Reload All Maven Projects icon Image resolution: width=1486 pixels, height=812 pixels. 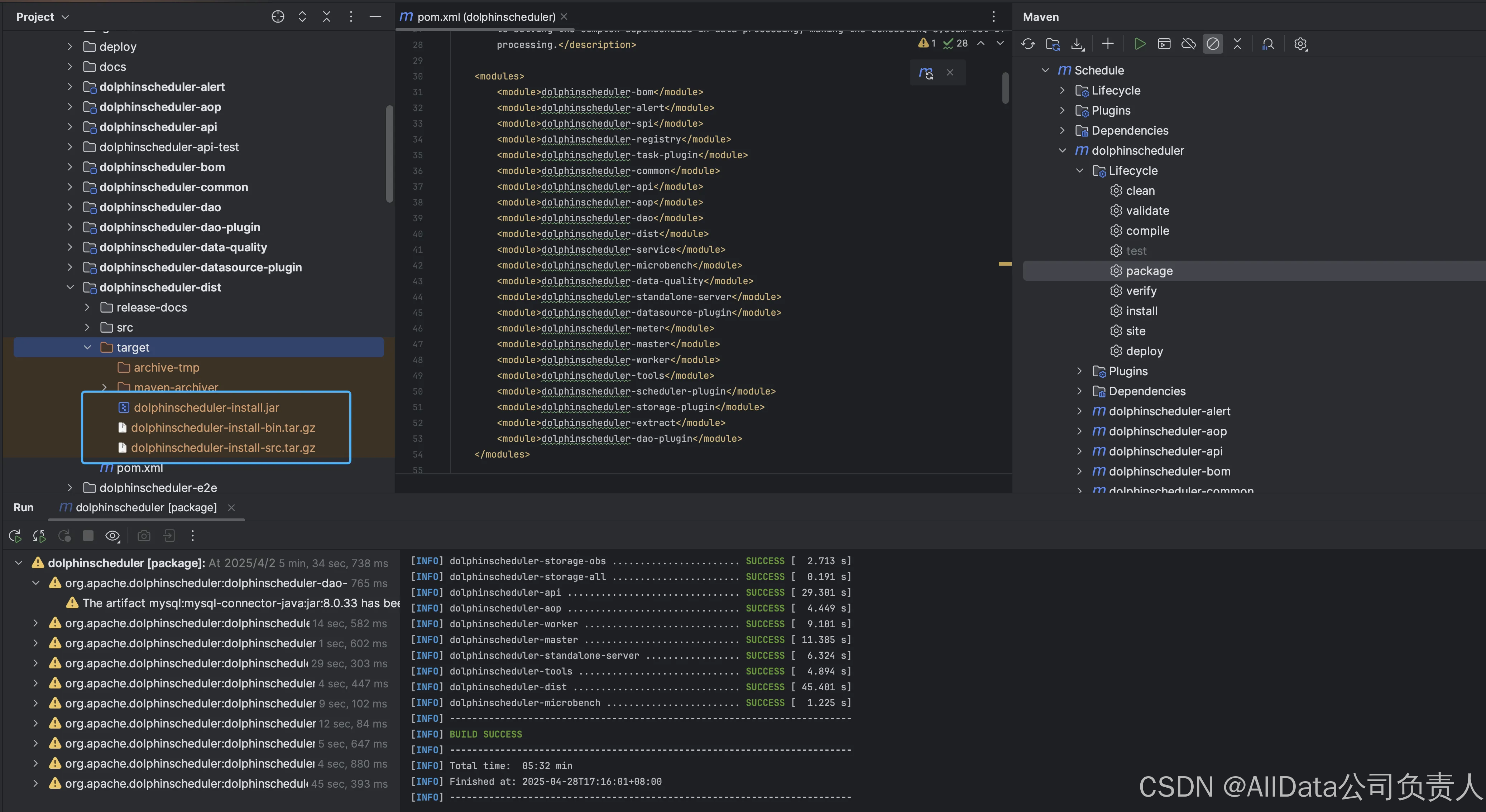click(1028, 44)
